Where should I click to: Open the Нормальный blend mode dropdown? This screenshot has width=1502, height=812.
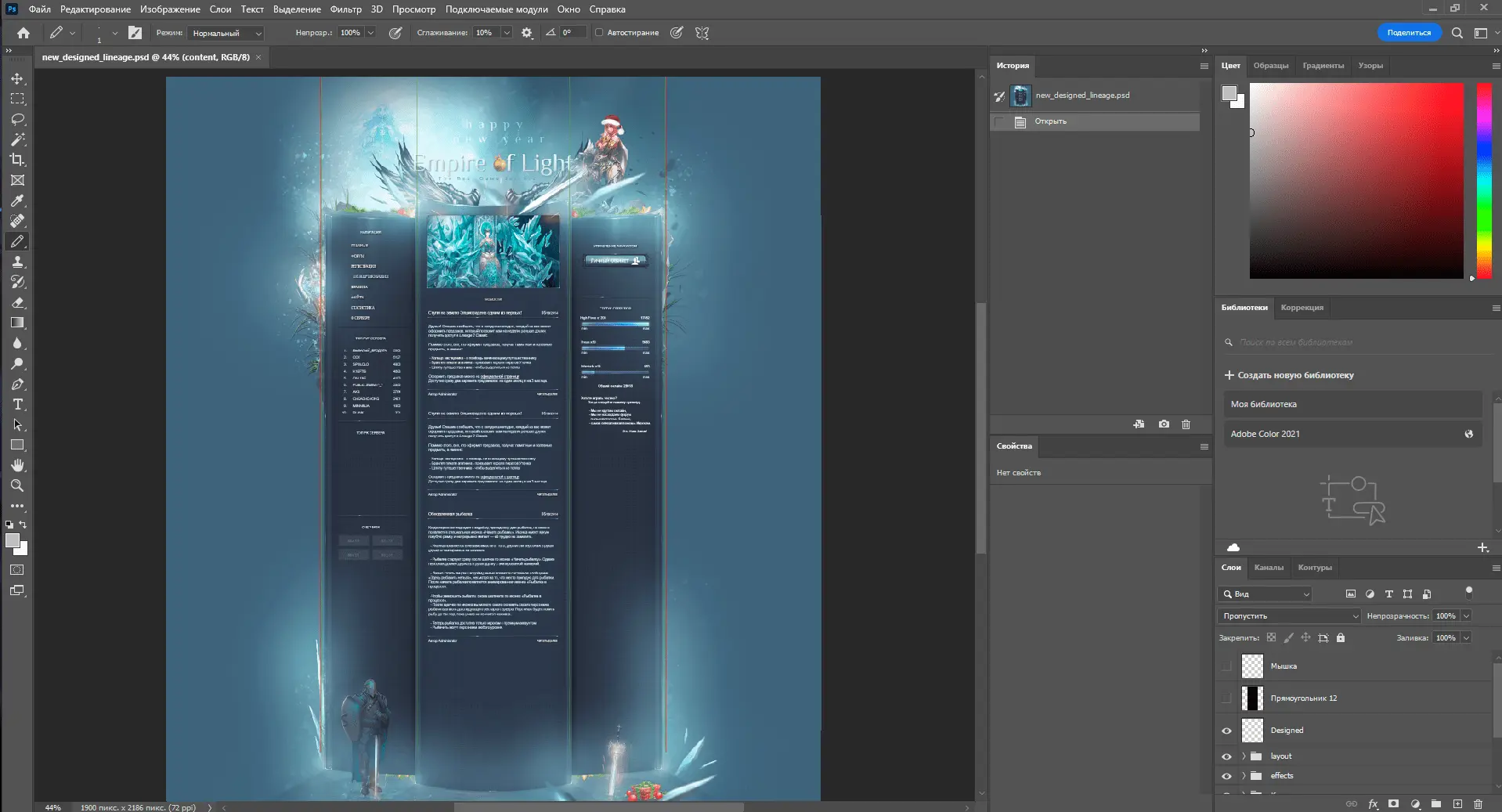(x=227, y=33)
